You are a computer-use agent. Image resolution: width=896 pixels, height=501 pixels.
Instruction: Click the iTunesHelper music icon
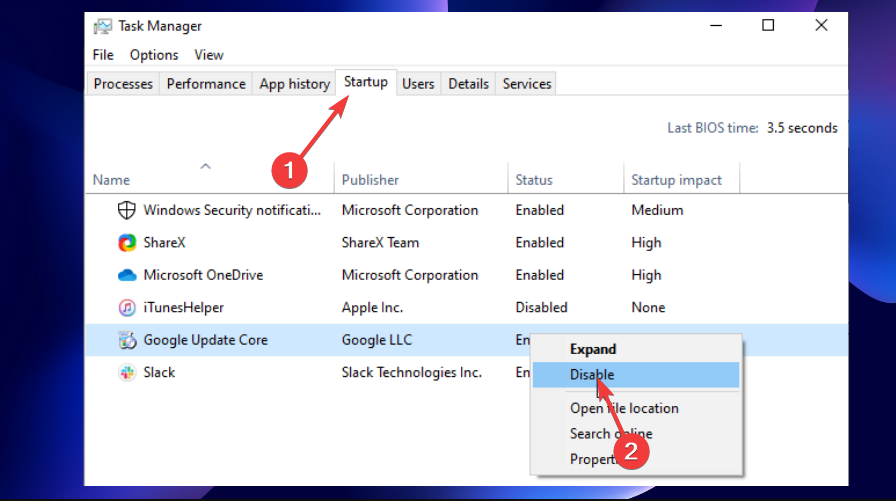(127, 308)
